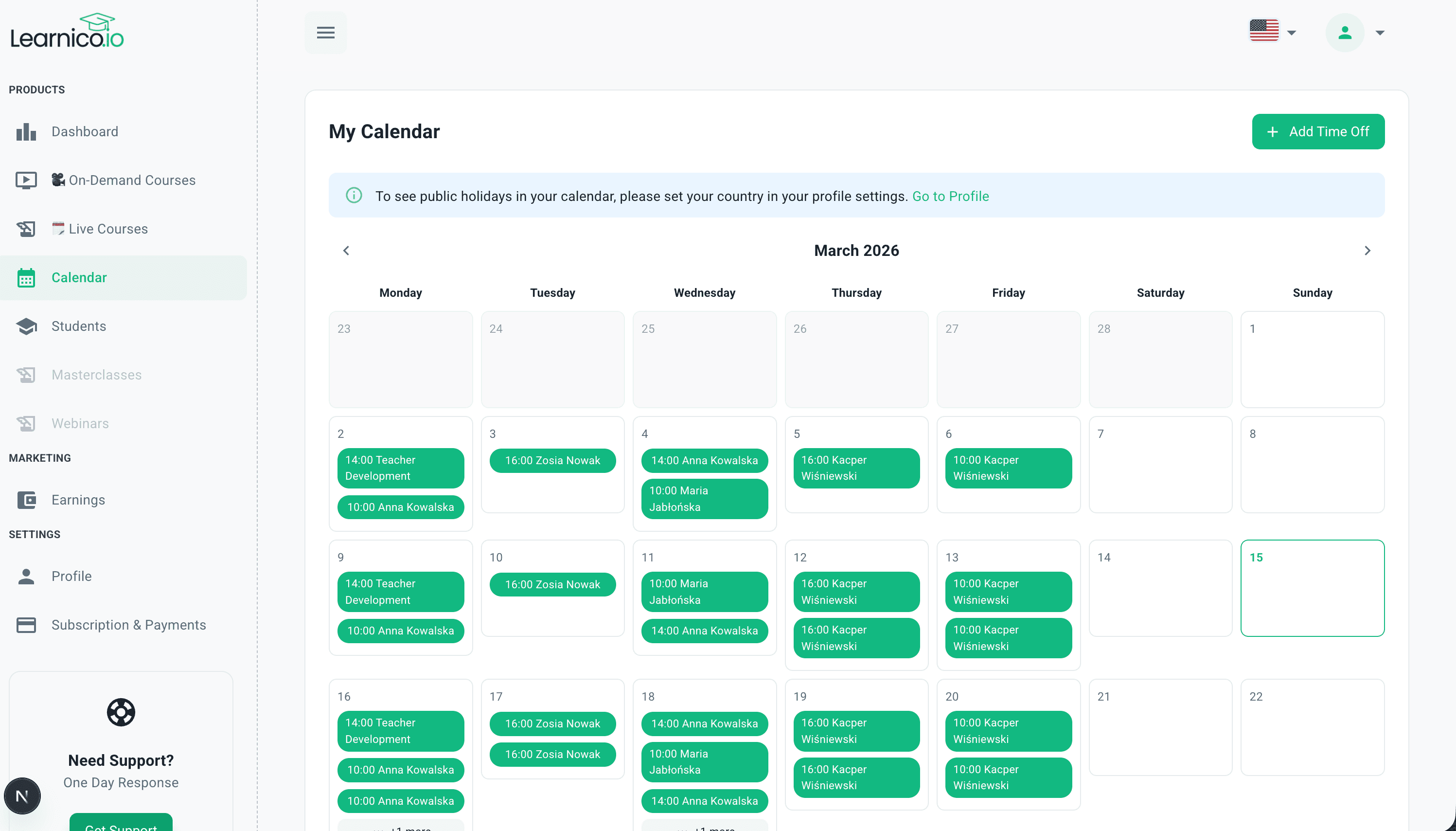
Task: Click the Add Time Off button
Action: point(1318,132)
